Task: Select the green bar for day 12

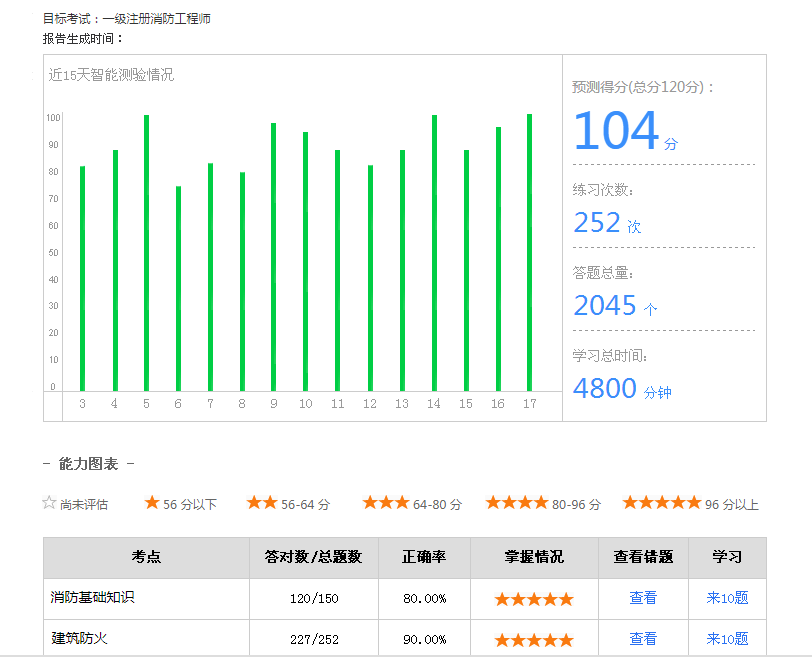Action: tap(370, 278)
